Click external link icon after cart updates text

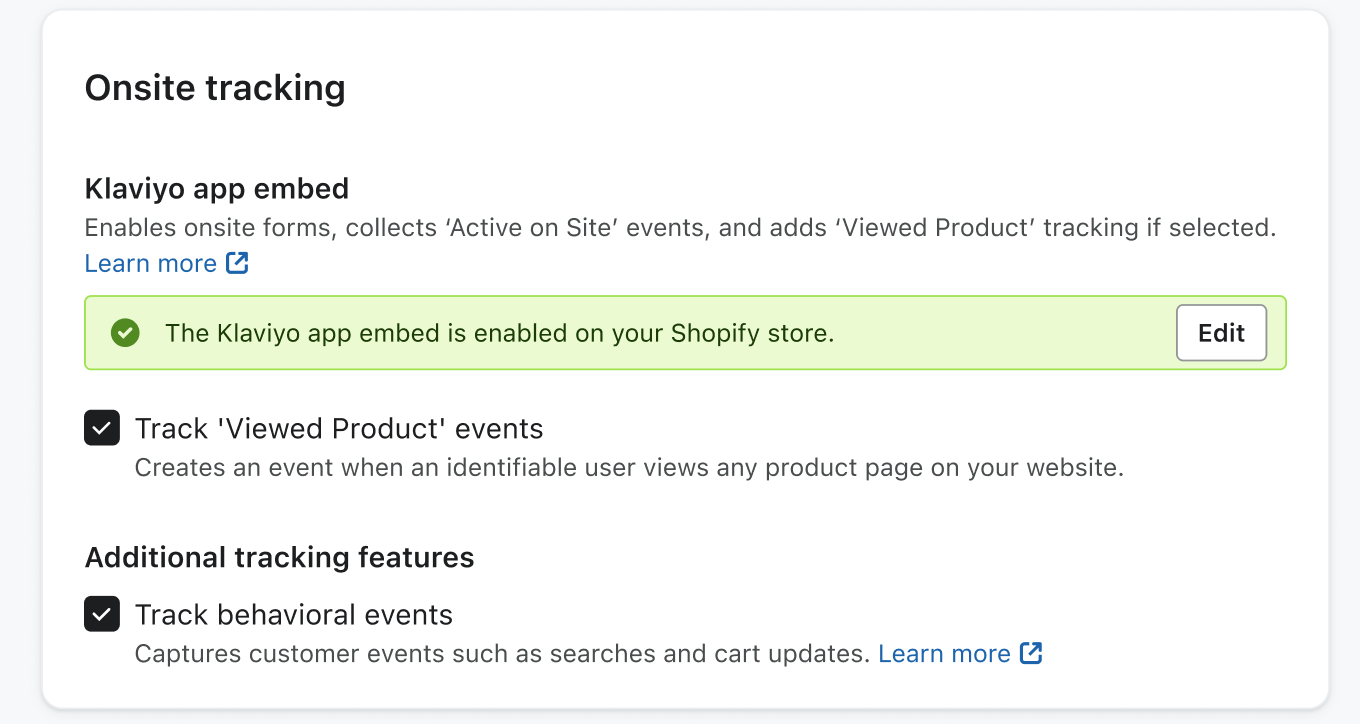tap(1031, 654)
